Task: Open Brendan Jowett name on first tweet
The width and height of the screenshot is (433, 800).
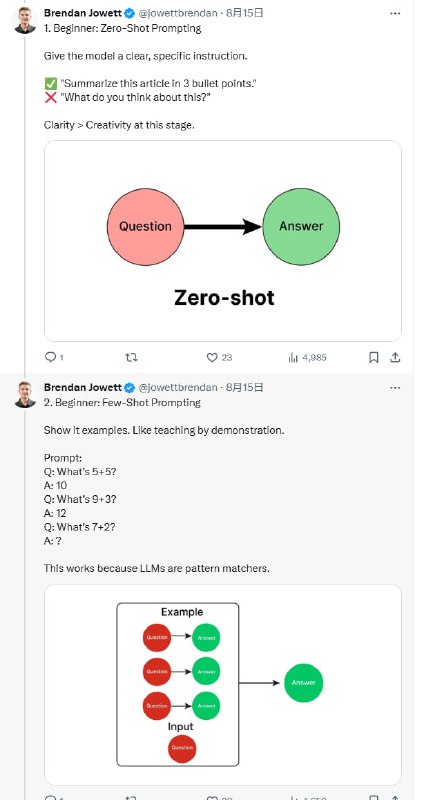Action: pyautogui.click(x=83, y=13)
